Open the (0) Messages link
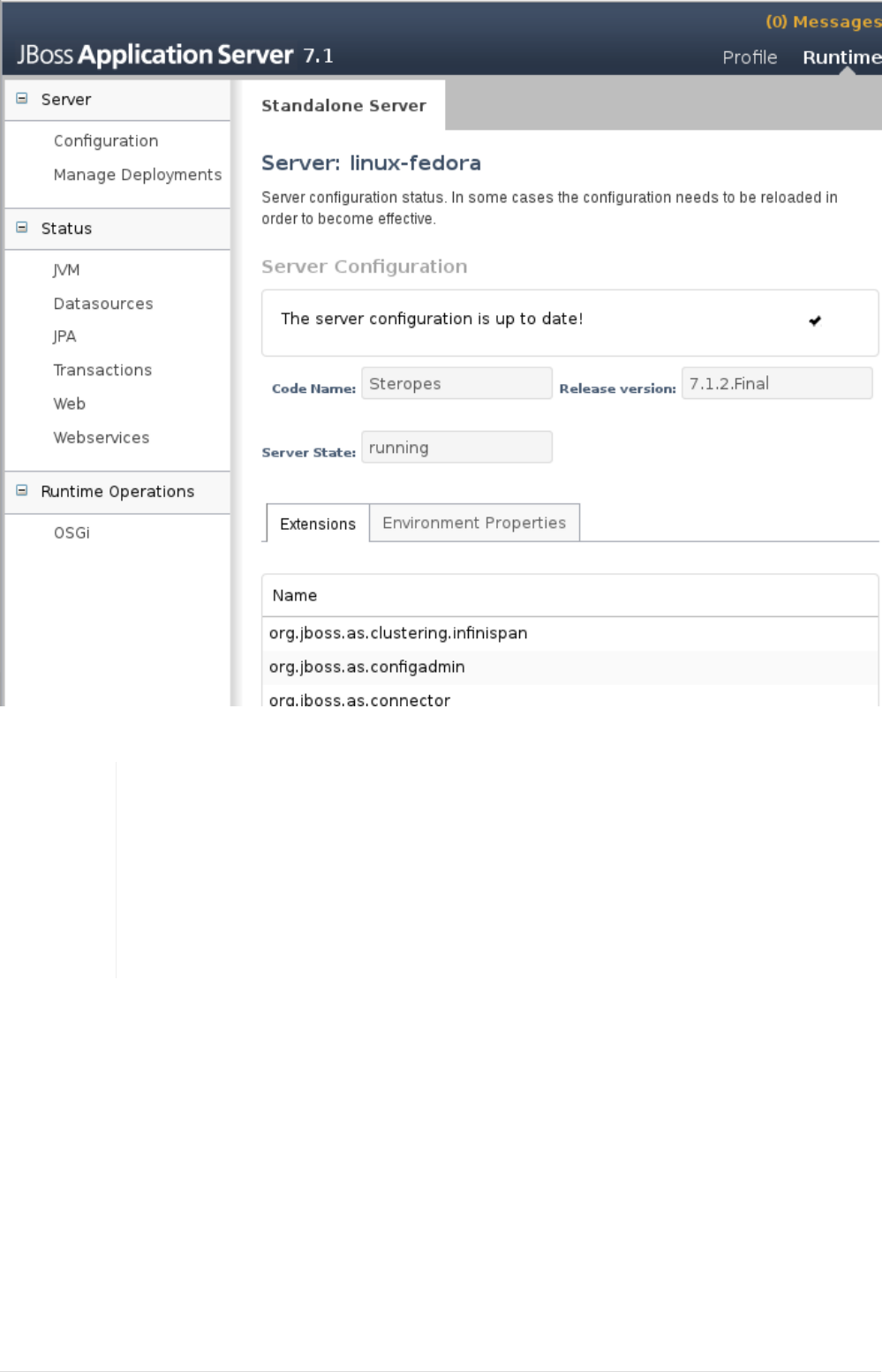882x1372 pixels. point(823,21)
